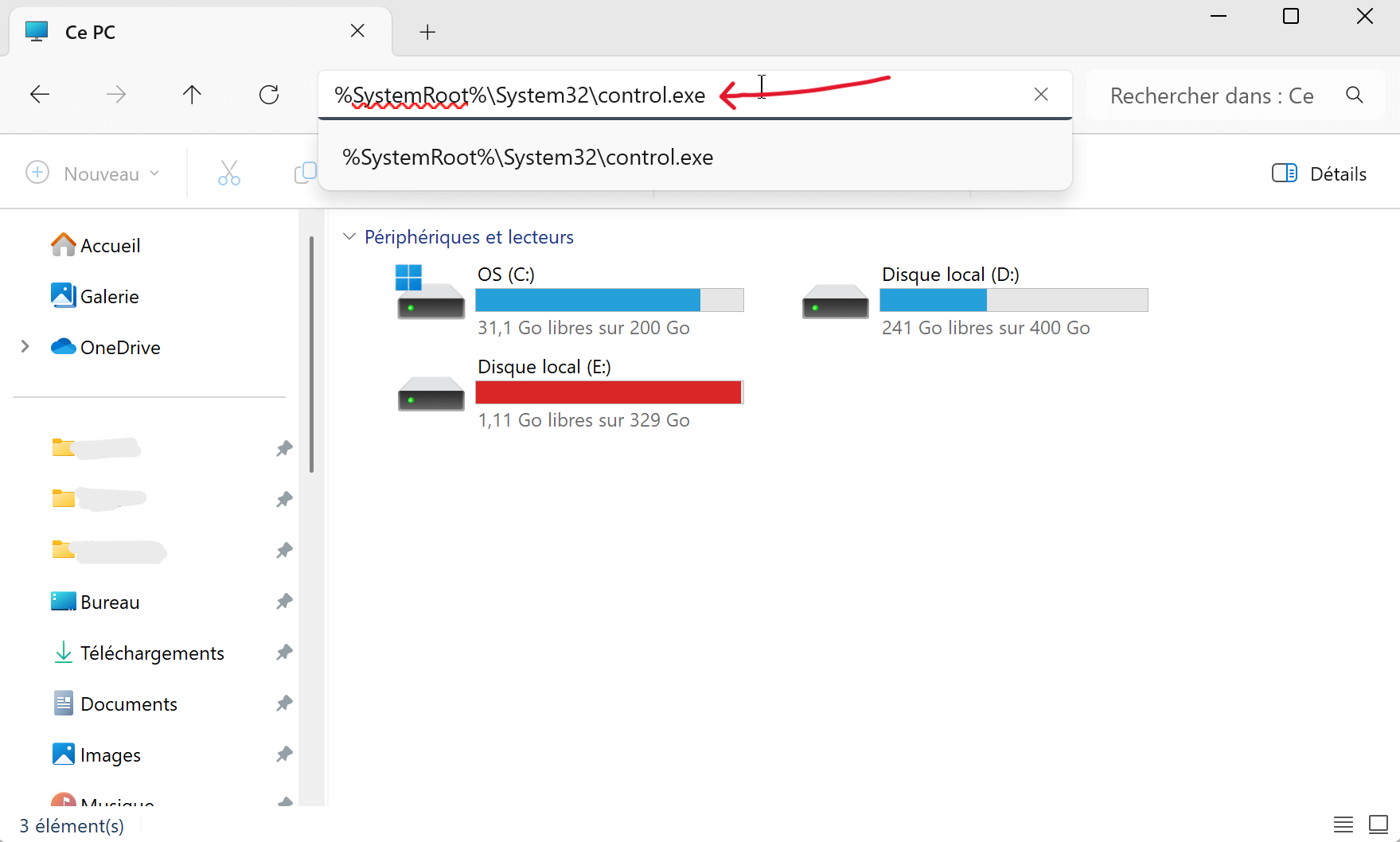The height and width of the screenshot is (842, 1400).
Task: Click the sidebar vertical scrollbar
Action: click(311, 354)
